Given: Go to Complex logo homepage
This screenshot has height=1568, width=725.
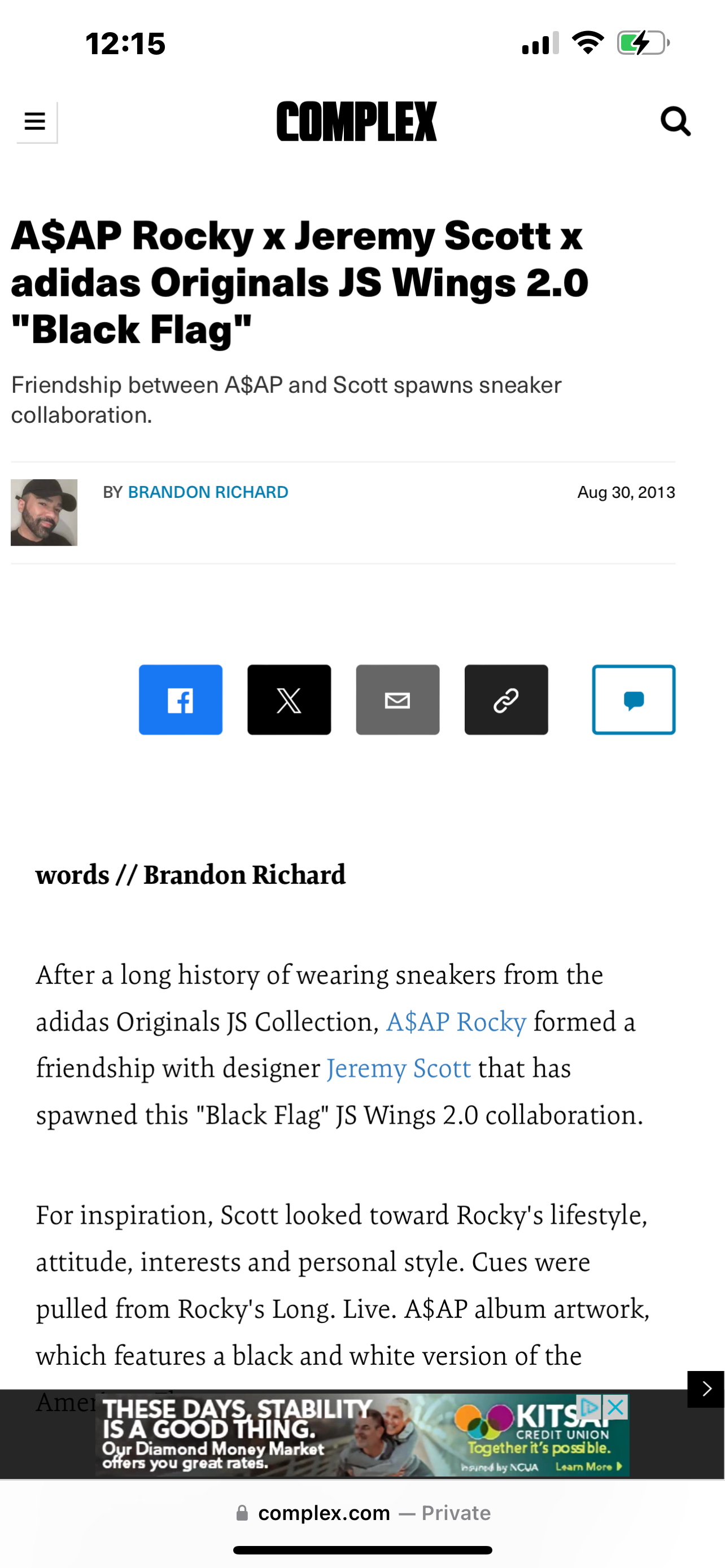Looking at the screenshot, I should coord(357,121).
